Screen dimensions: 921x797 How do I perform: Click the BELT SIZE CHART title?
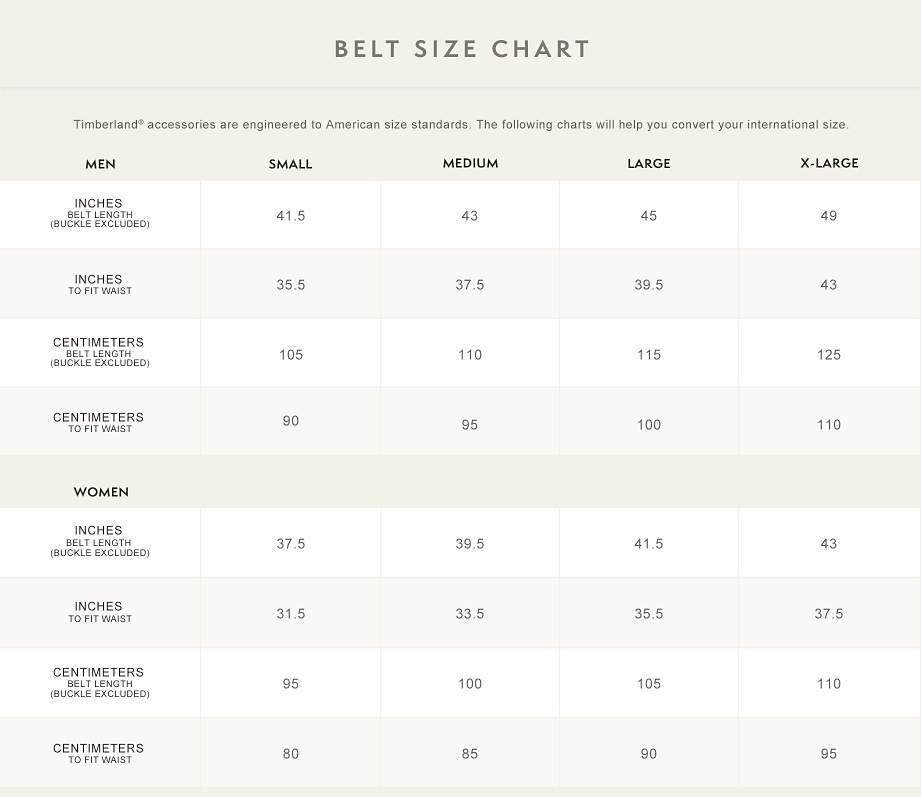462,49
